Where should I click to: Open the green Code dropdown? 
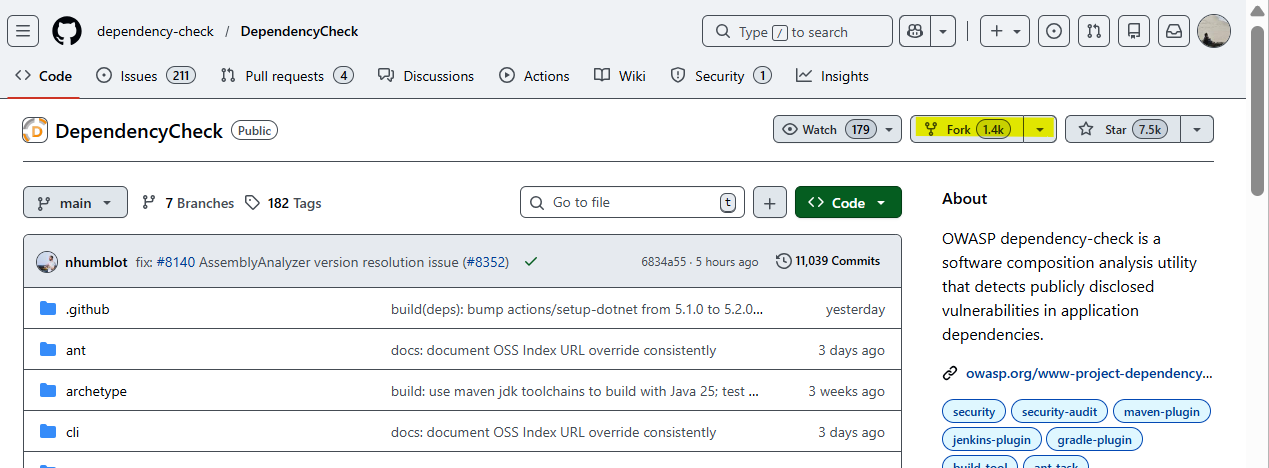[x=847, y=202]
